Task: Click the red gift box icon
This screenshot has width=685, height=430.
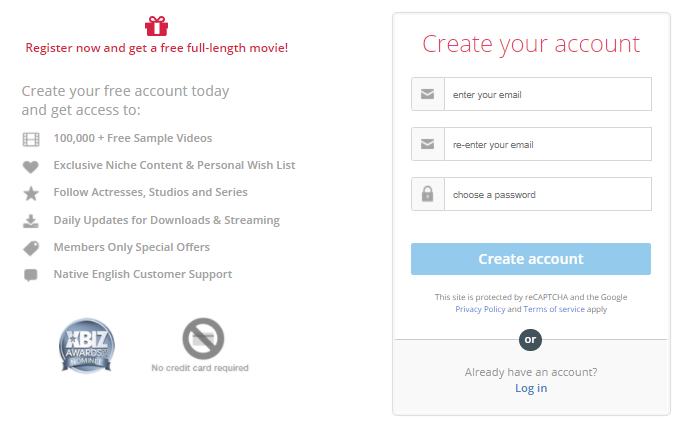Action: click(156, 26)
